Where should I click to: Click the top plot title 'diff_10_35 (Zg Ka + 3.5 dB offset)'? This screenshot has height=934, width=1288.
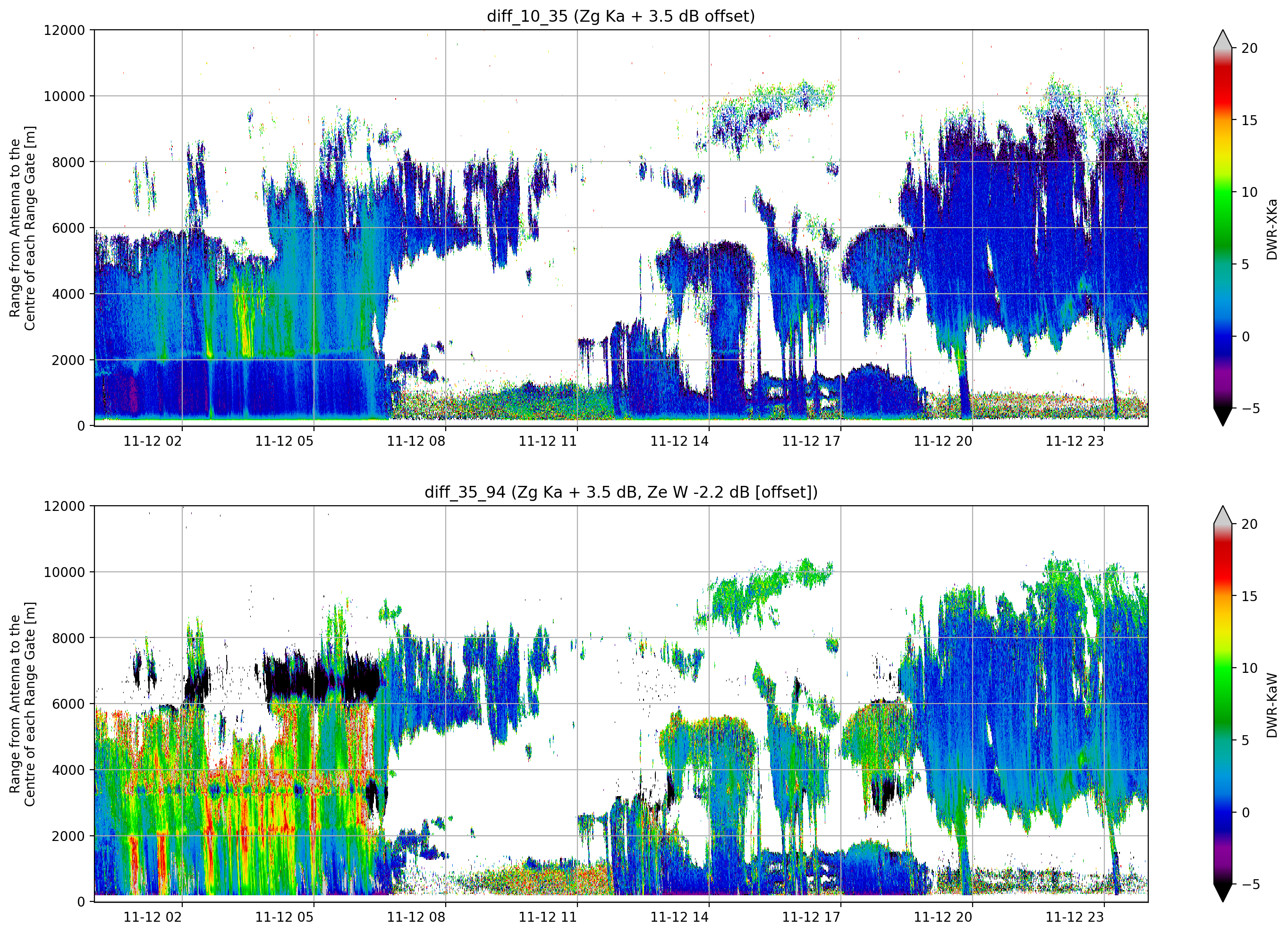tap(621, 16)
